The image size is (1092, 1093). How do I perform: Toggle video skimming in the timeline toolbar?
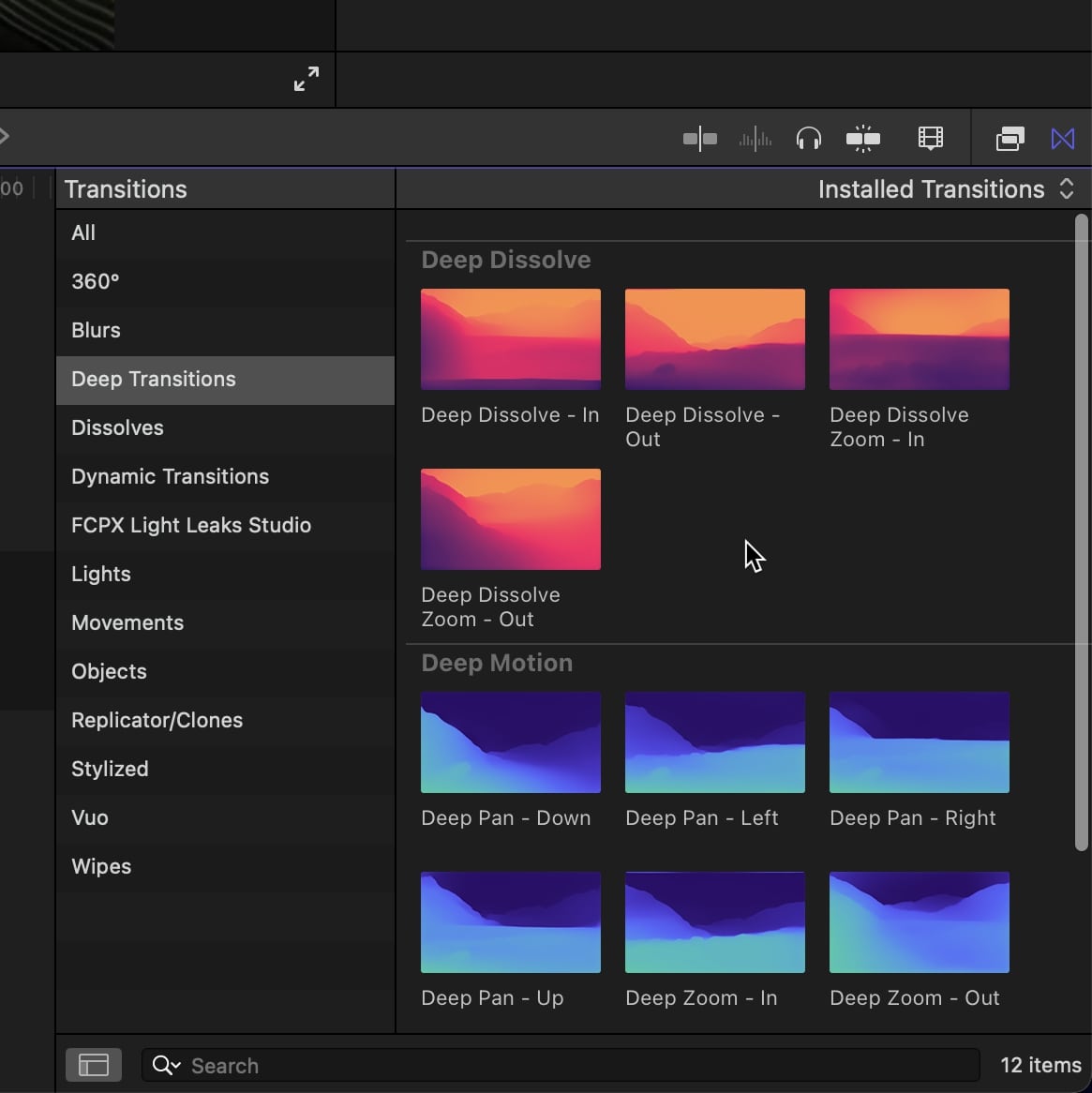(x=699, y=140)
